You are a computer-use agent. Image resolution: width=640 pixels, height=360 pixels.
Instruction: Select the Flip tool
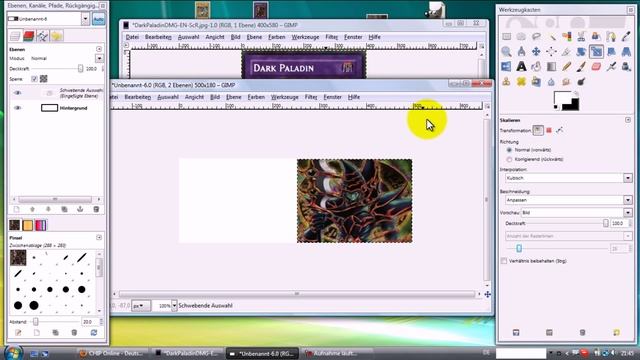(507, 67)
